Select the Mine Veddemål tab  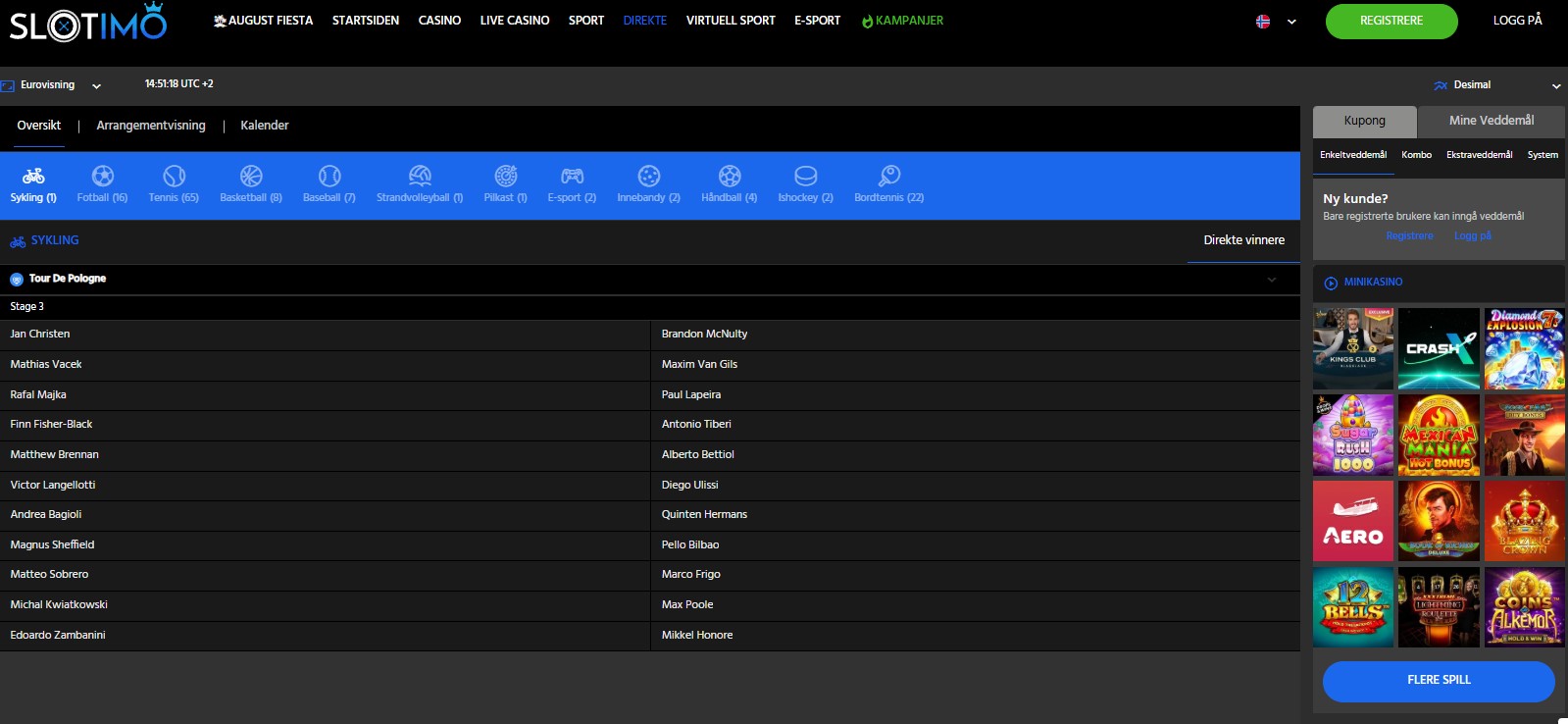pos(1492,121)
